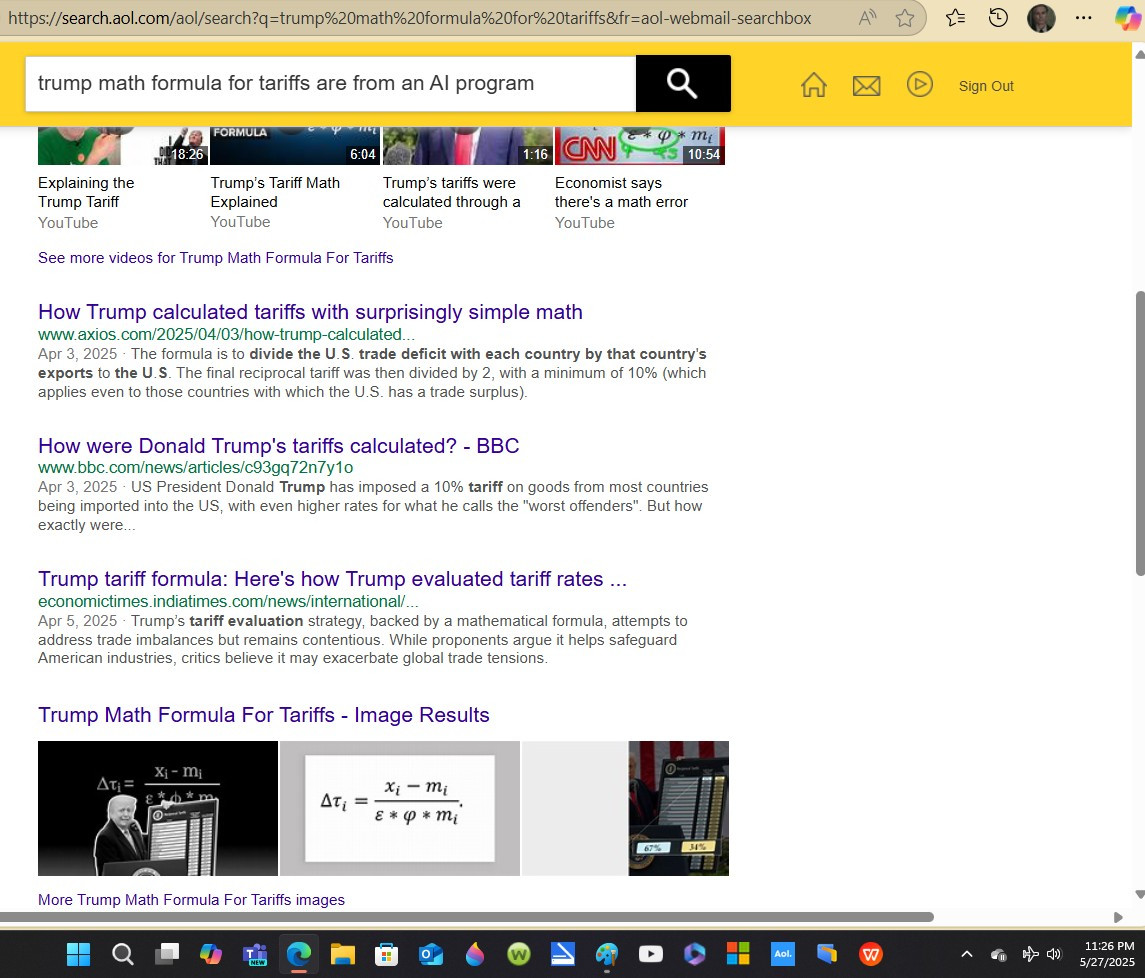Click the scrollbar right arrow
This screenshot has width=1145, height=978.
point(1117,917)
